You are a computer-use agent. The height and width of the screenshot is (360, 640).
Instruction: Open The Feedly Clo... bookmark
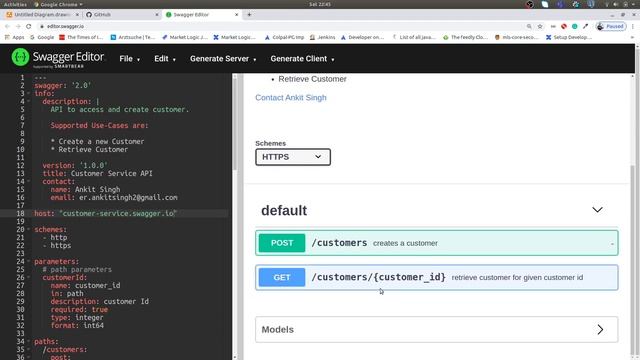[465, 37]
